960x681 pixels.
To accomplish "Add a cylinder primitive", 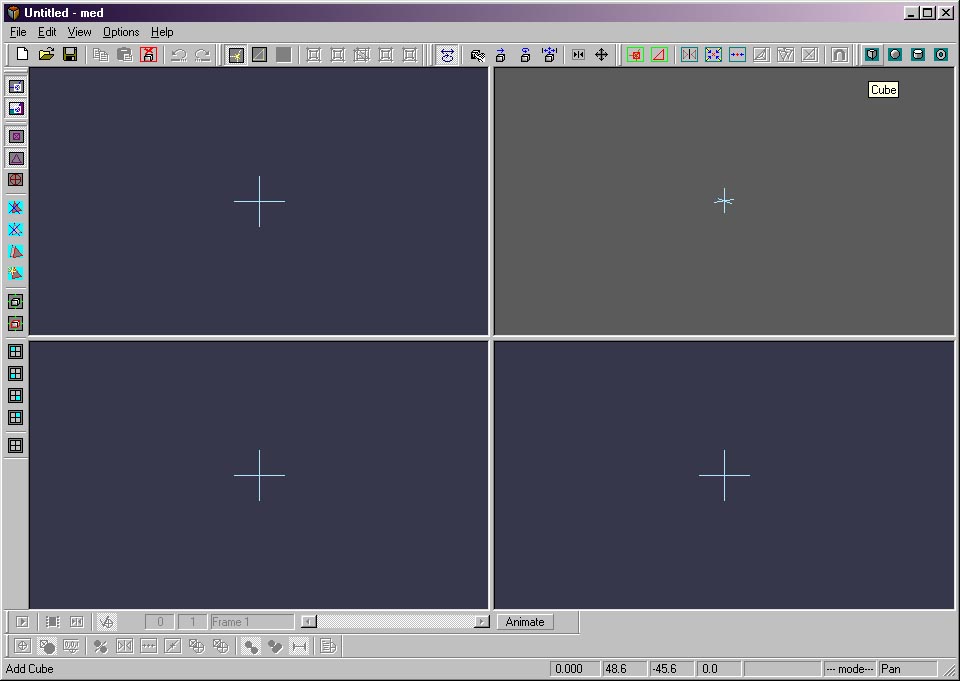I will click(x=918, y=55).
